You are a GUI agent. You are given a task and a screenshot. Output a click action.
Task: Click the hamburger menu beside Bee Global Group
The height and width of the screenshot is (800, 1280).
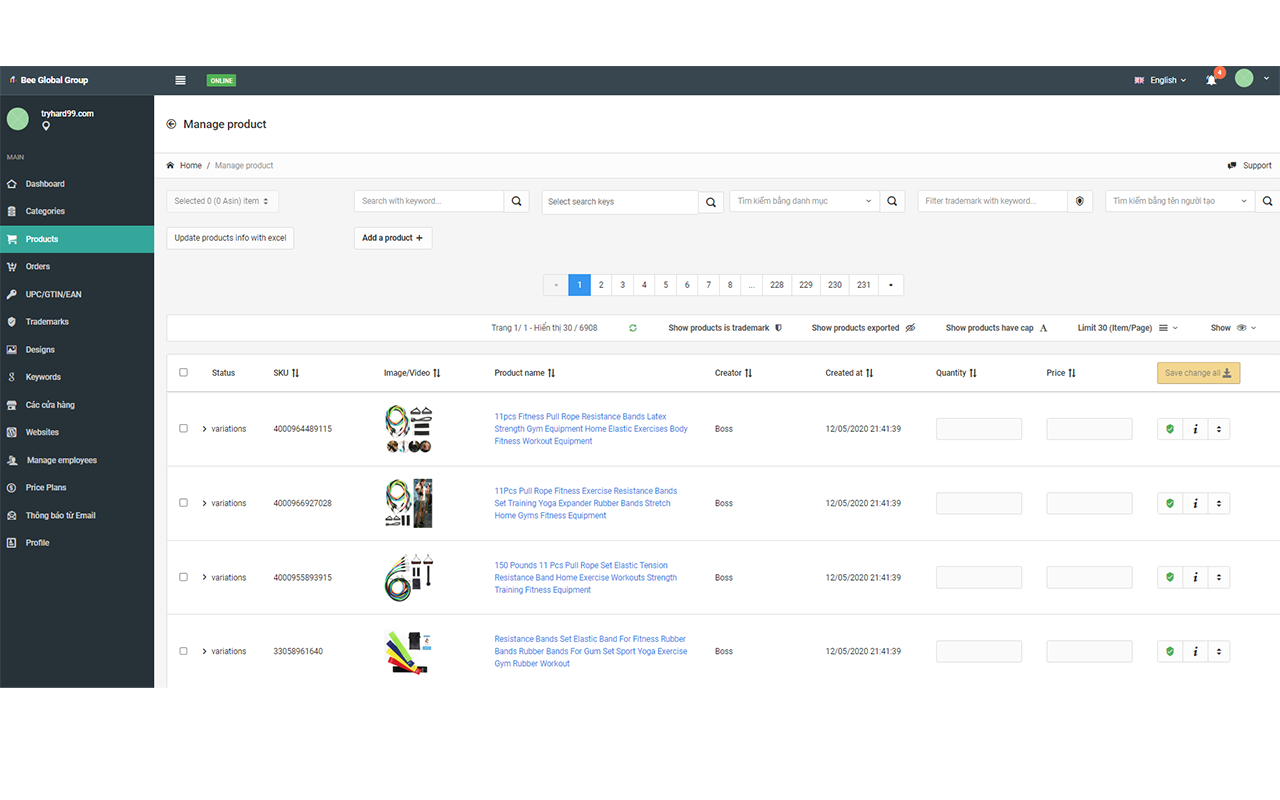(x=180, y=80)
